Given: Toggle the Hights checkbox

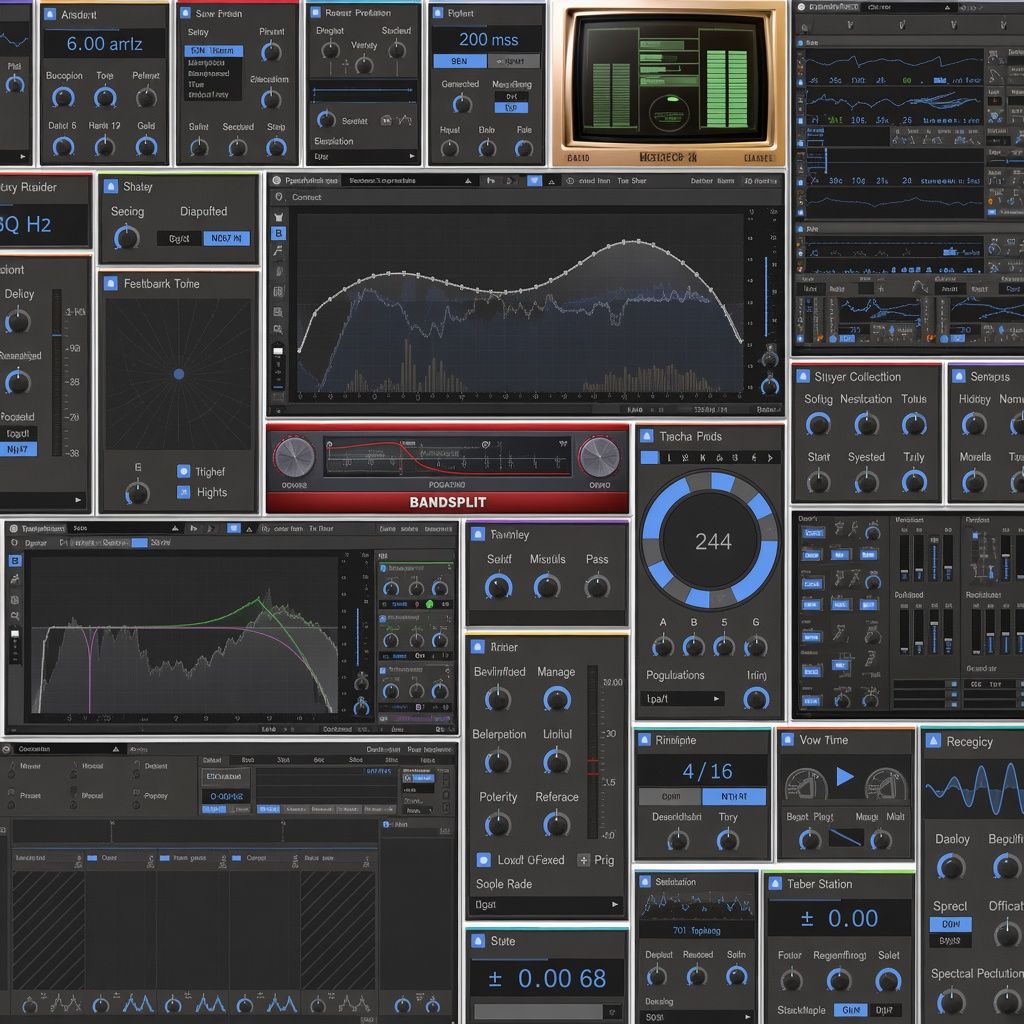Looking at the screenshot, I should click(x=184, y=492).
